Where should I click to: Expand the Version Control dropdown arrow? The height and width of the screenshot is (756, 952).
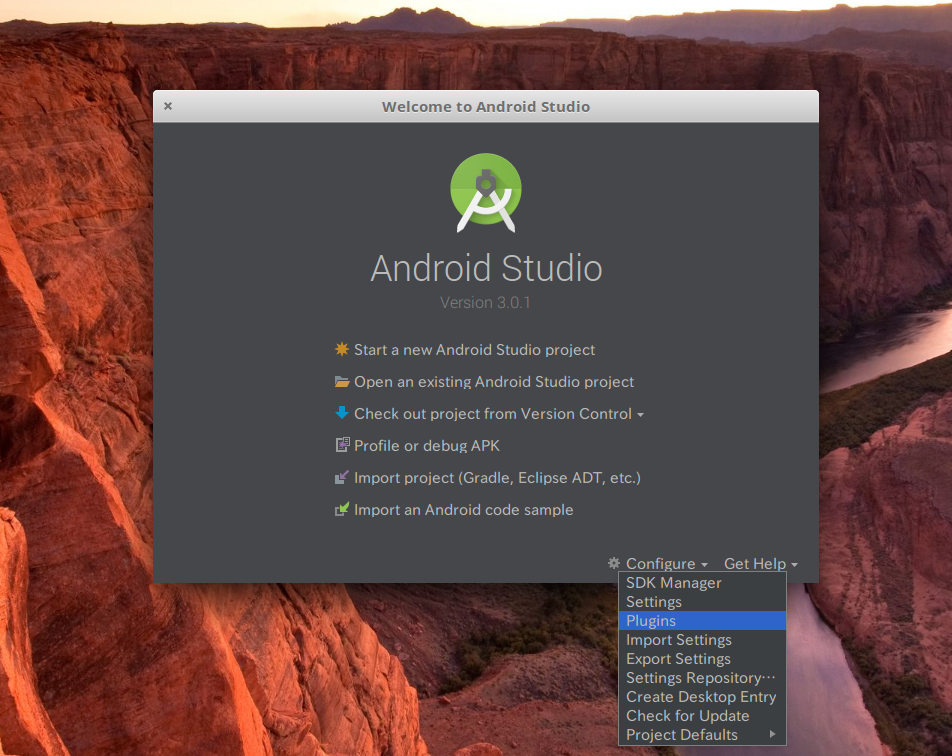pos(640,415)
